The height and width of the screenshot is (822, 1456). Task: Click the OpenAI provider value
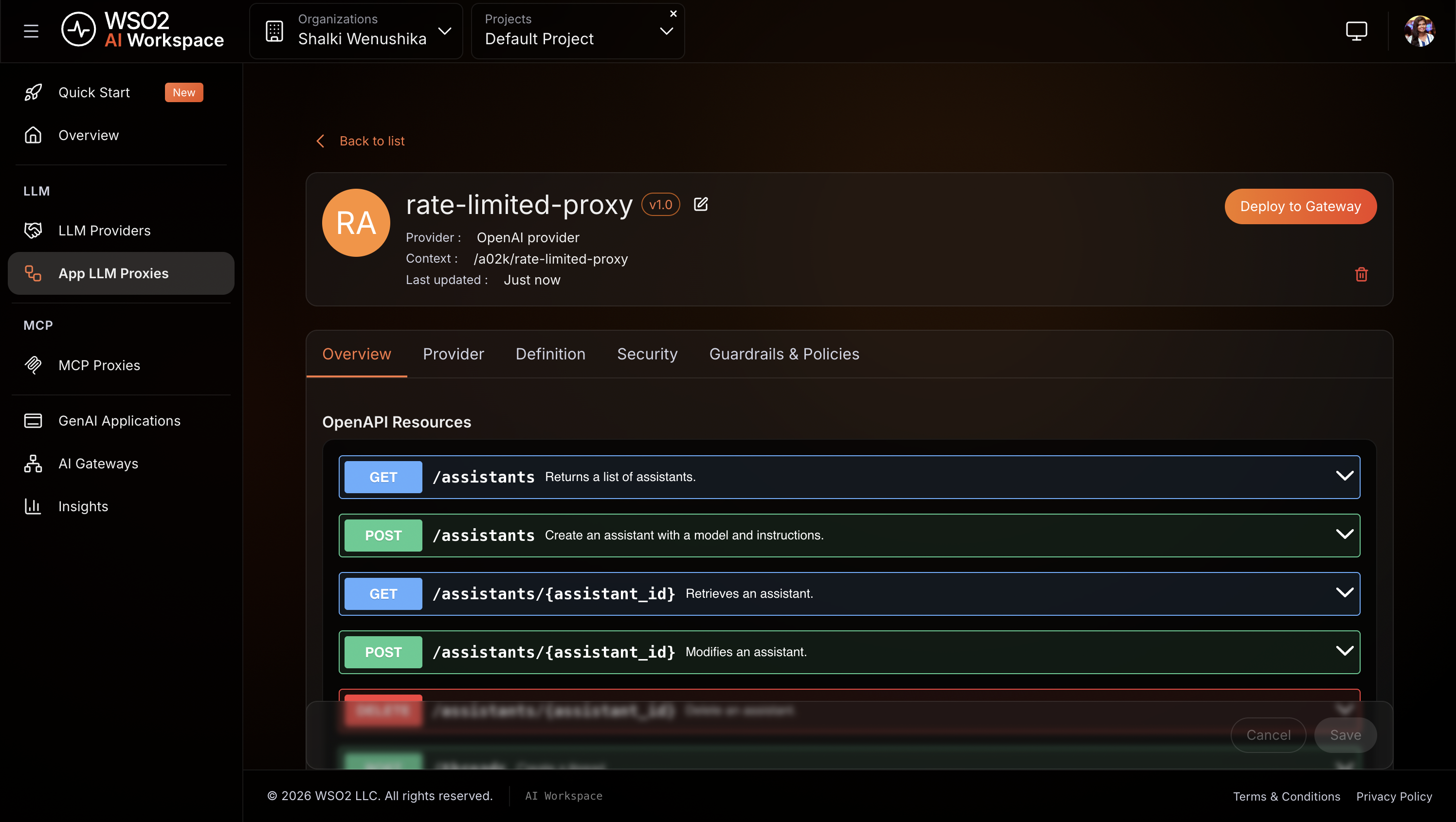[528, 238]
